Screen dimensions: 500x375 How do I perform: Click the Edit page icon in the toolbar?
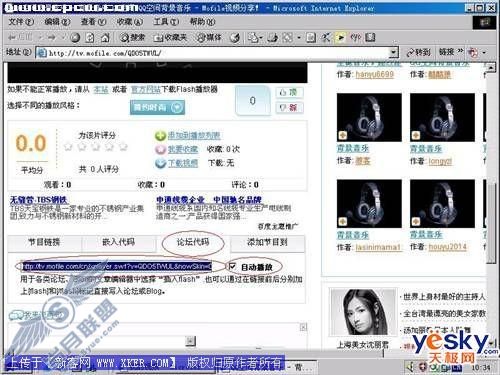point(288,38)
